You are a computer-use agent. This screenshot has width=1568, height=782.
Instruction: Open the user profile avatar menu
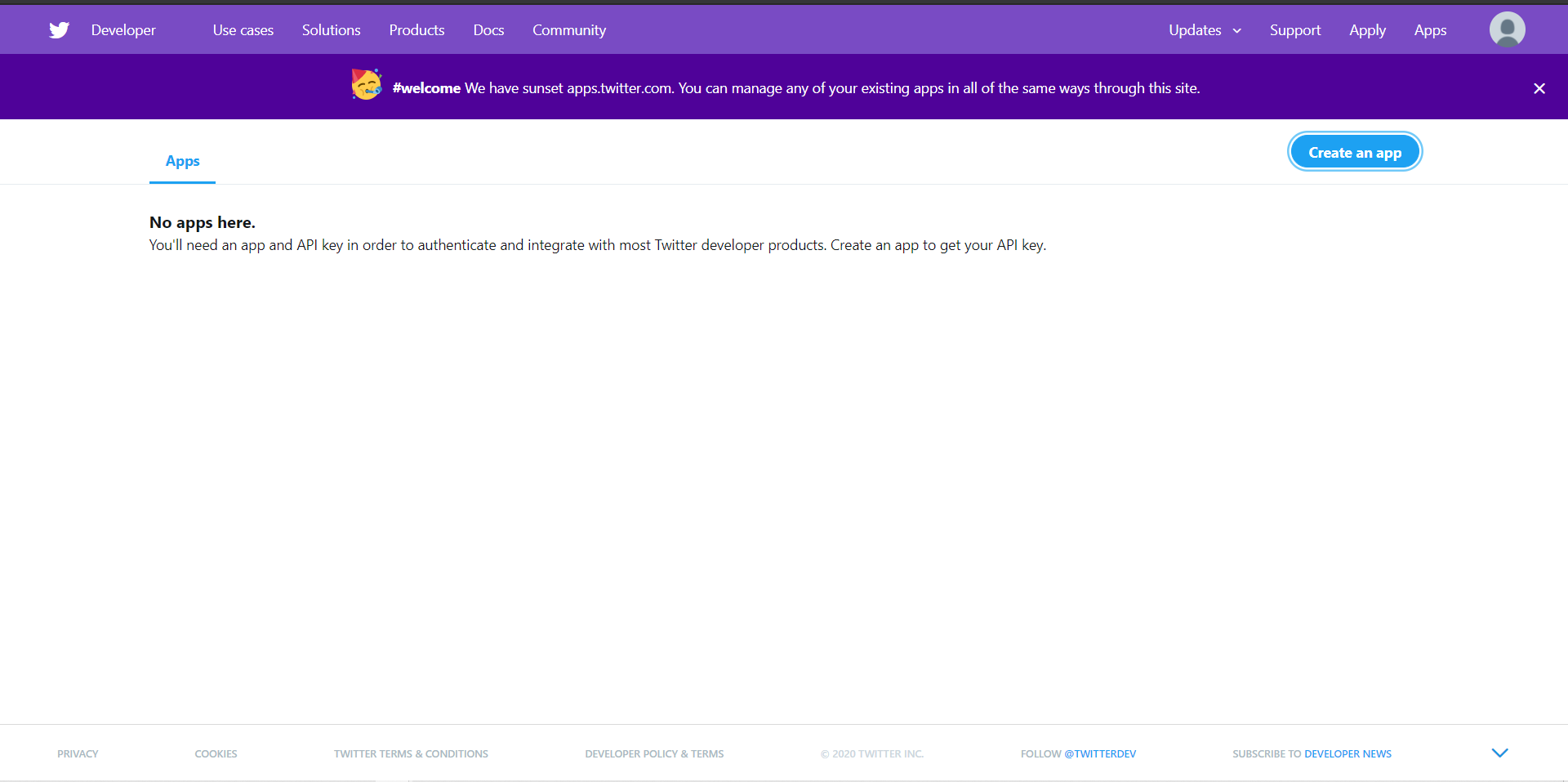1507,29
